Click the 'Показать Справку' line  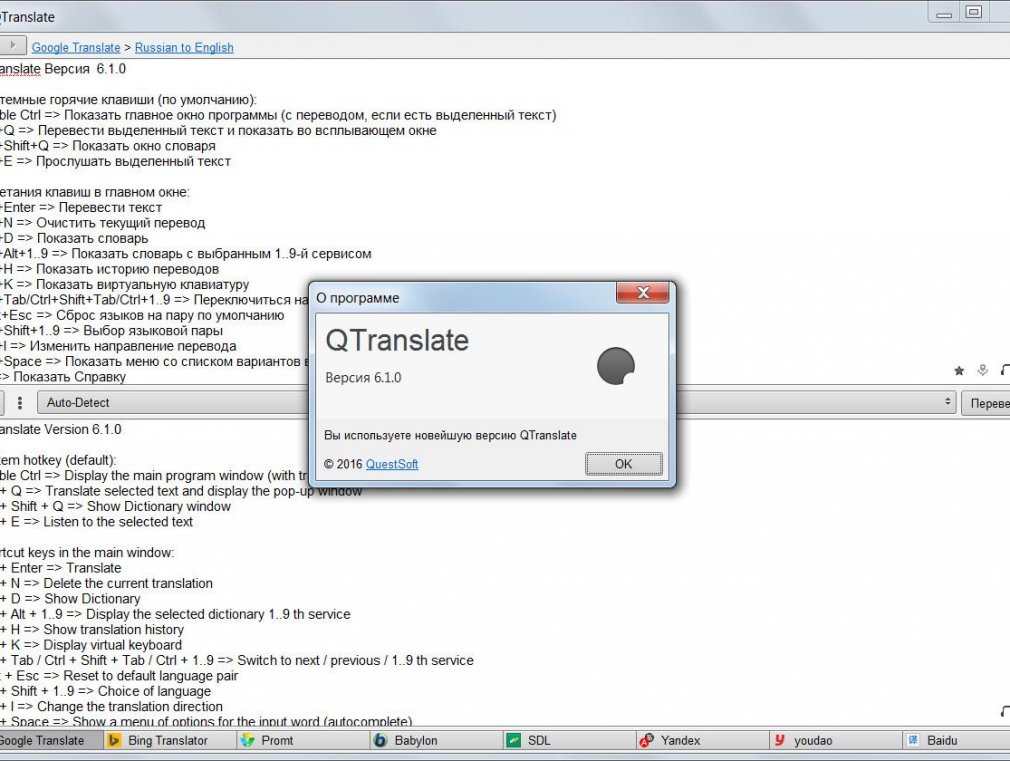coord(63,377)
